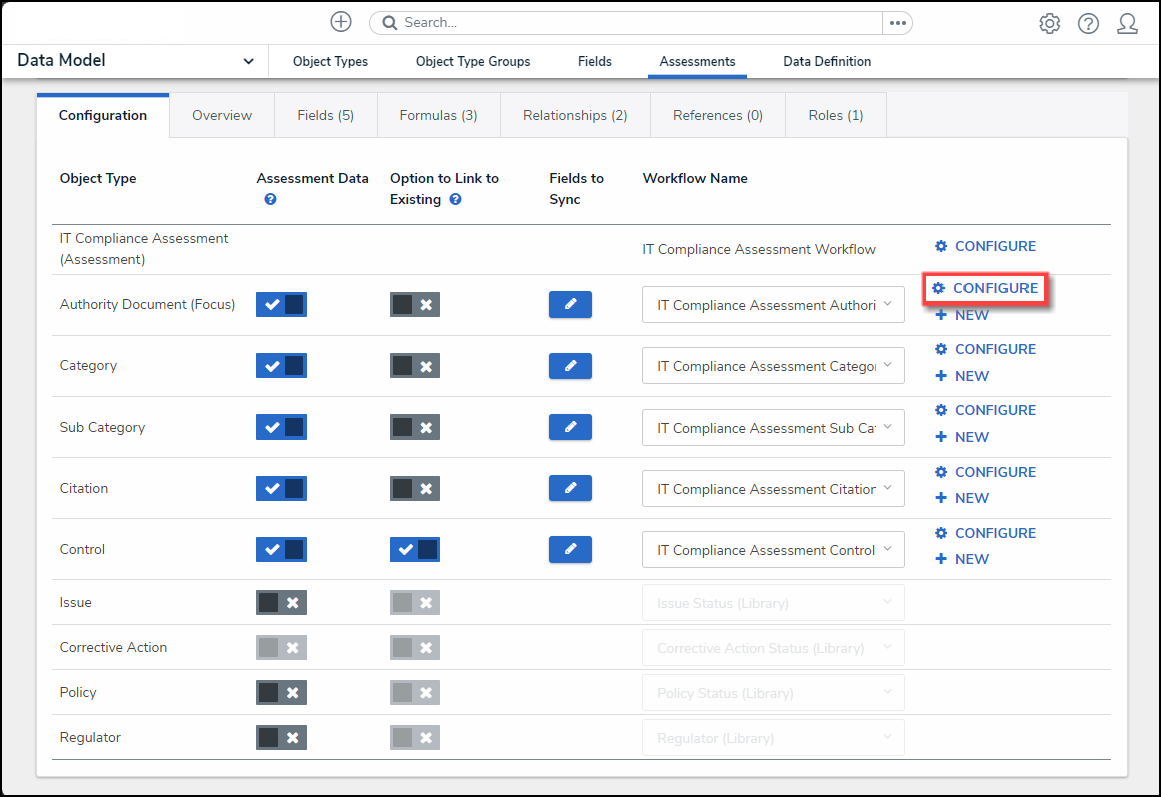Open workflow dropdown for Control row

pyautogui.click(x=773, y=550)
